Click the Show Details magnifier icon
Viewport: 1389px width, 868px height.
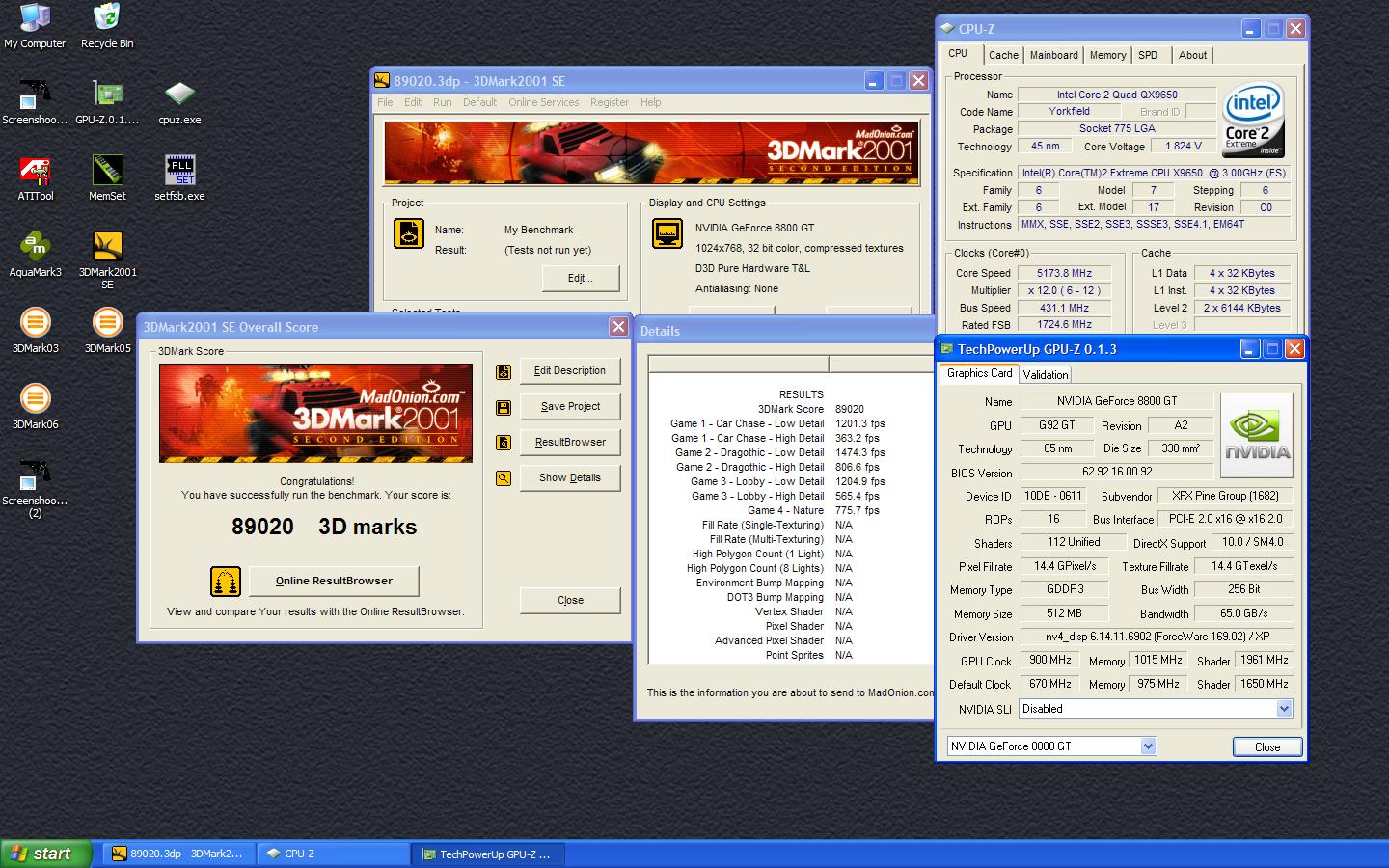click(x=504, y=478)
